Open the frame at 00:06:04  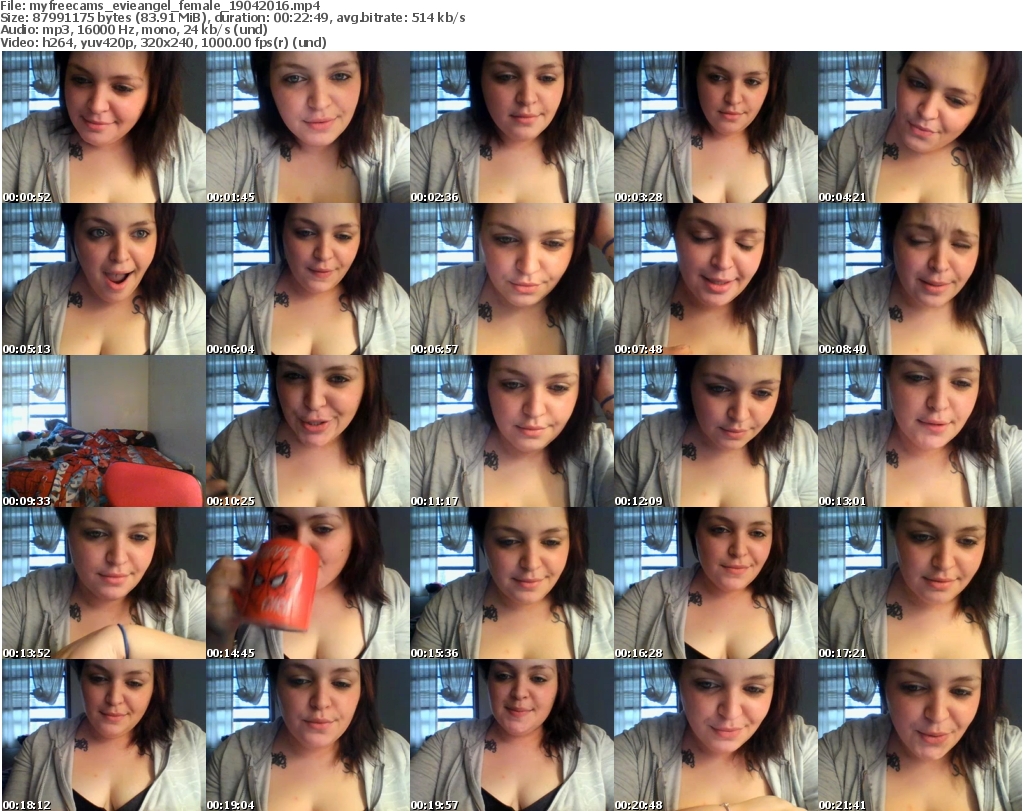pyautogui.click(x=308, y=279)
